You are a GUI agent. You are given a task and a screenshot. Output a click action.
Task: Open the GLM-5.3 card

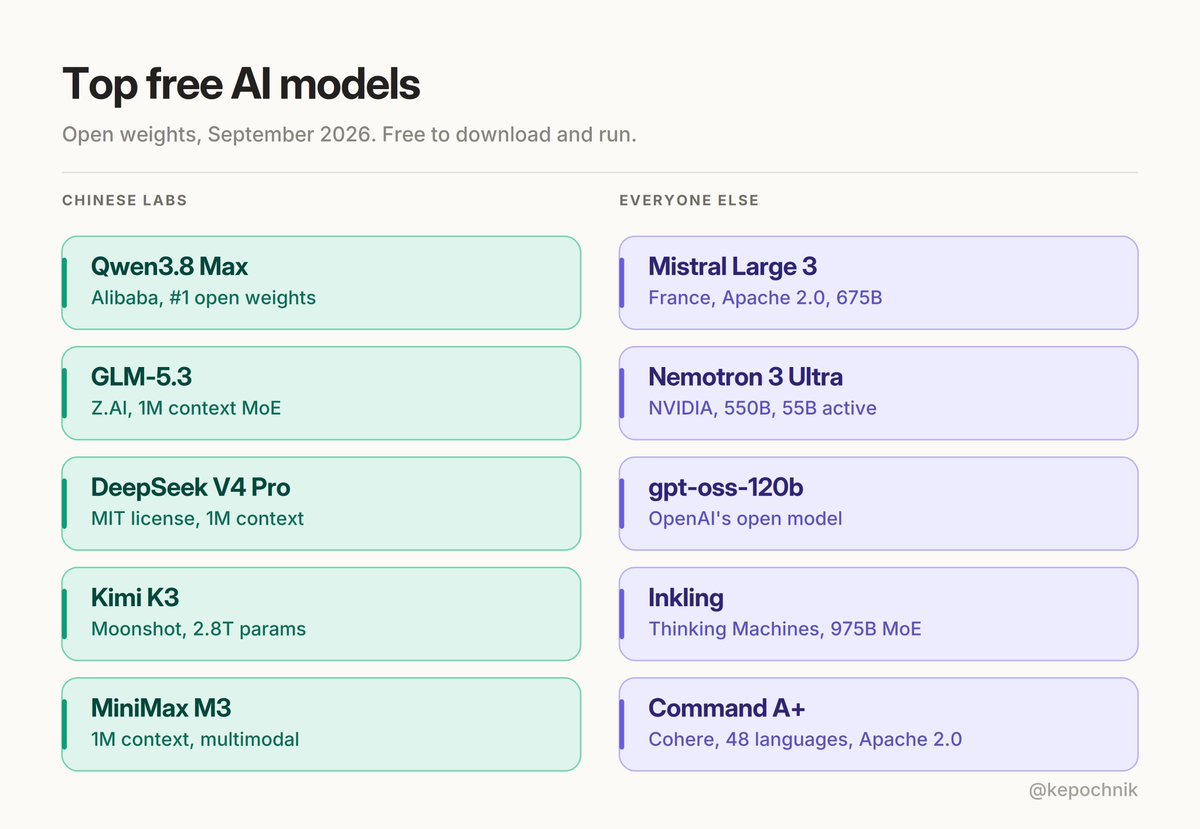pos(321,393)
